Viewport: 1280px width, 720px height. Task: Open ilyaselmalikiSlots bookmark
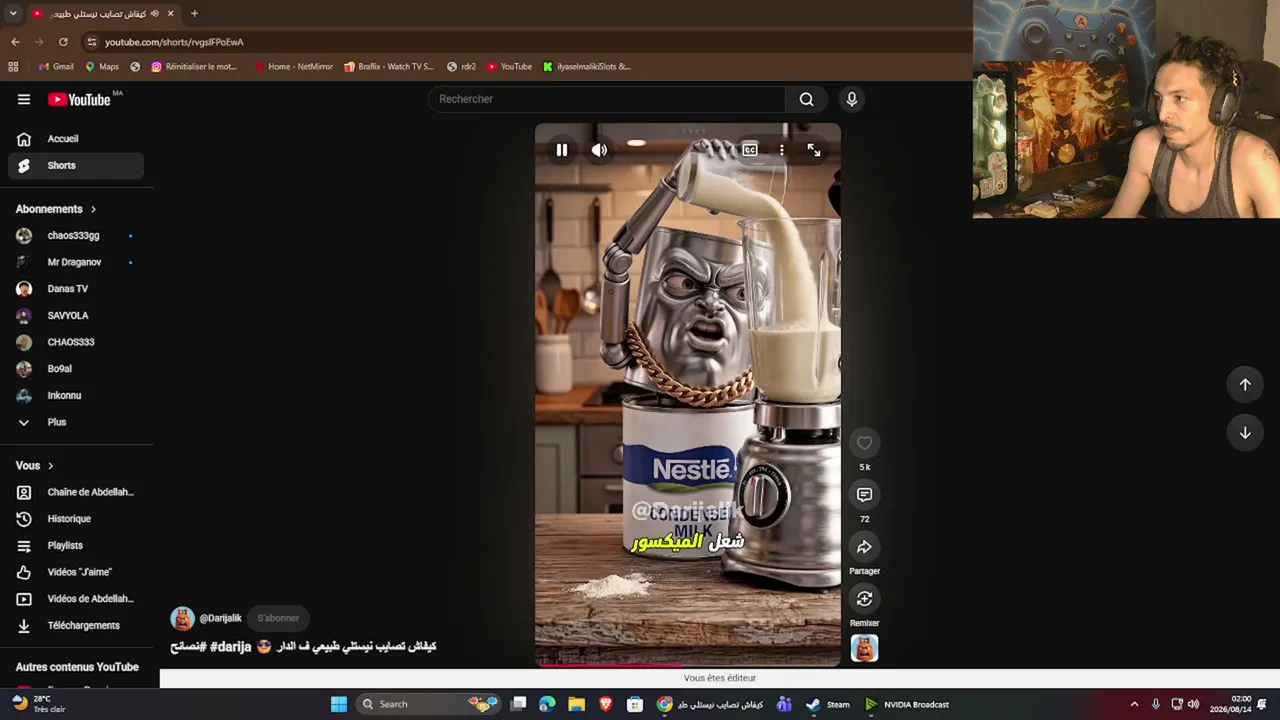coord(587,67)
